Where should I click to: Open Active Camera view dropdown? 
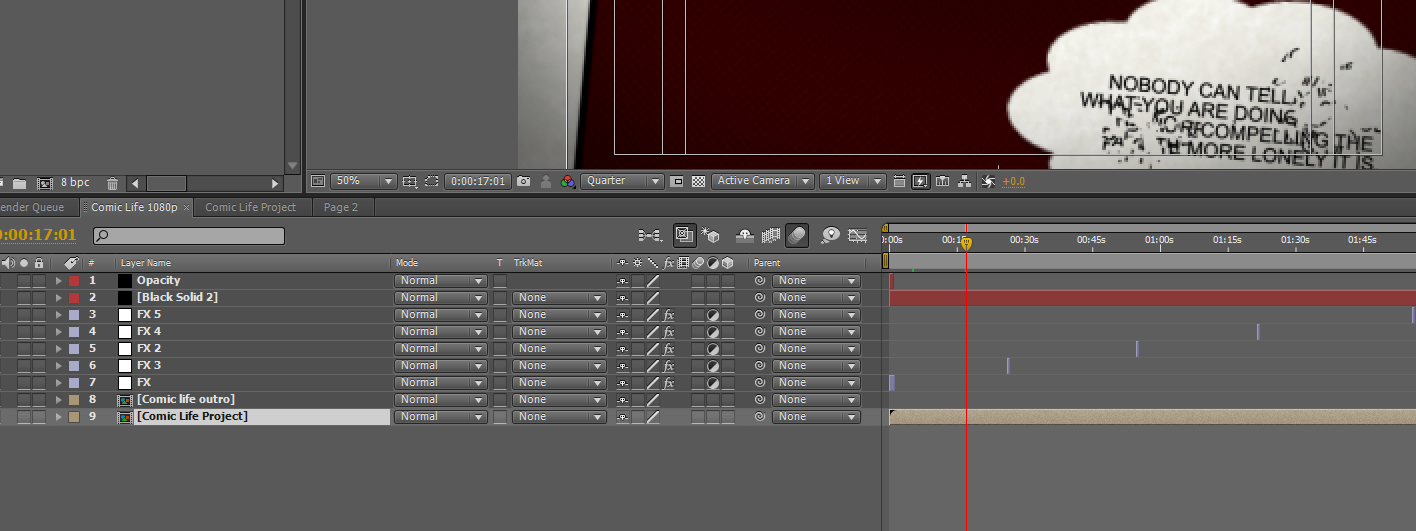762,181
